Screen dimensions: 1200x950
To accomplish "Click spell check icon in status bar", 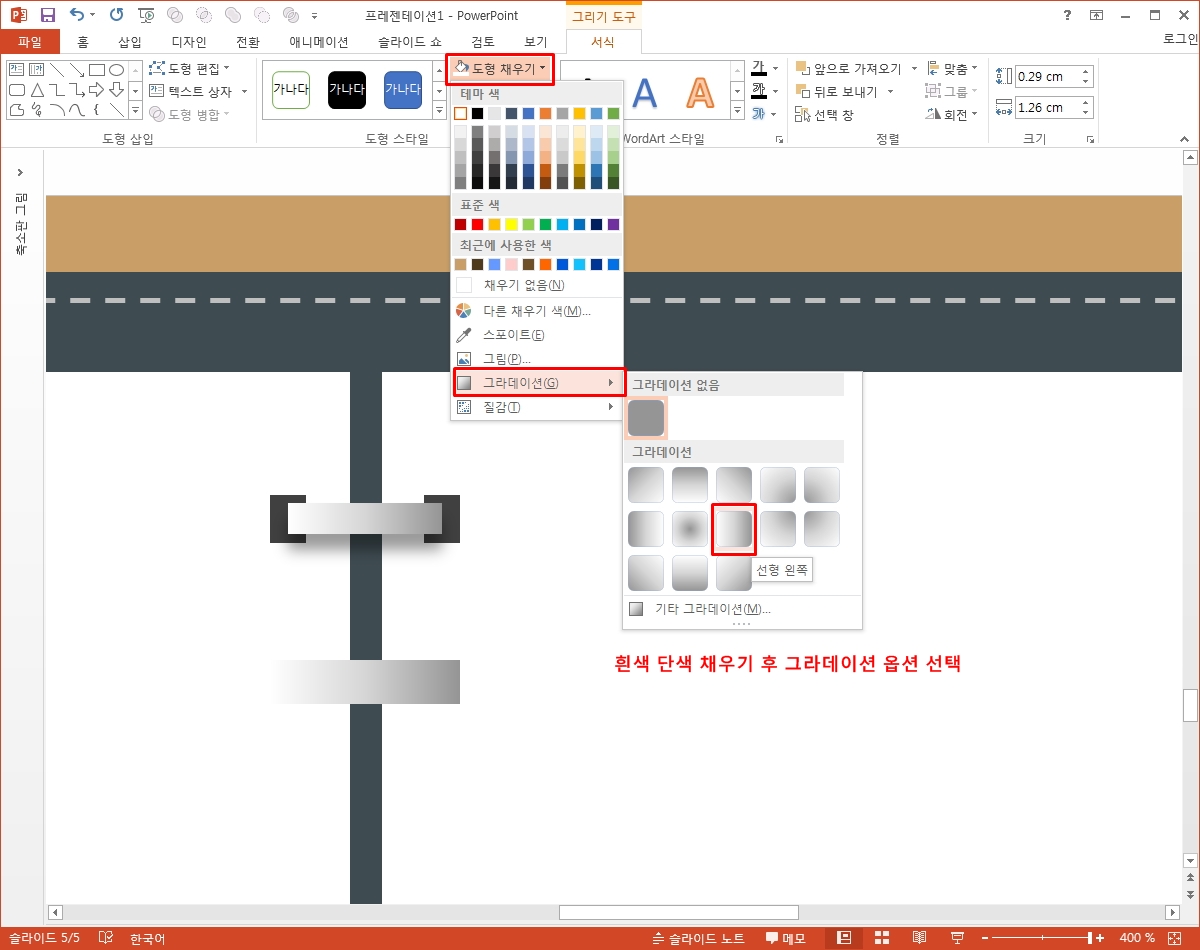I will 105,938.
